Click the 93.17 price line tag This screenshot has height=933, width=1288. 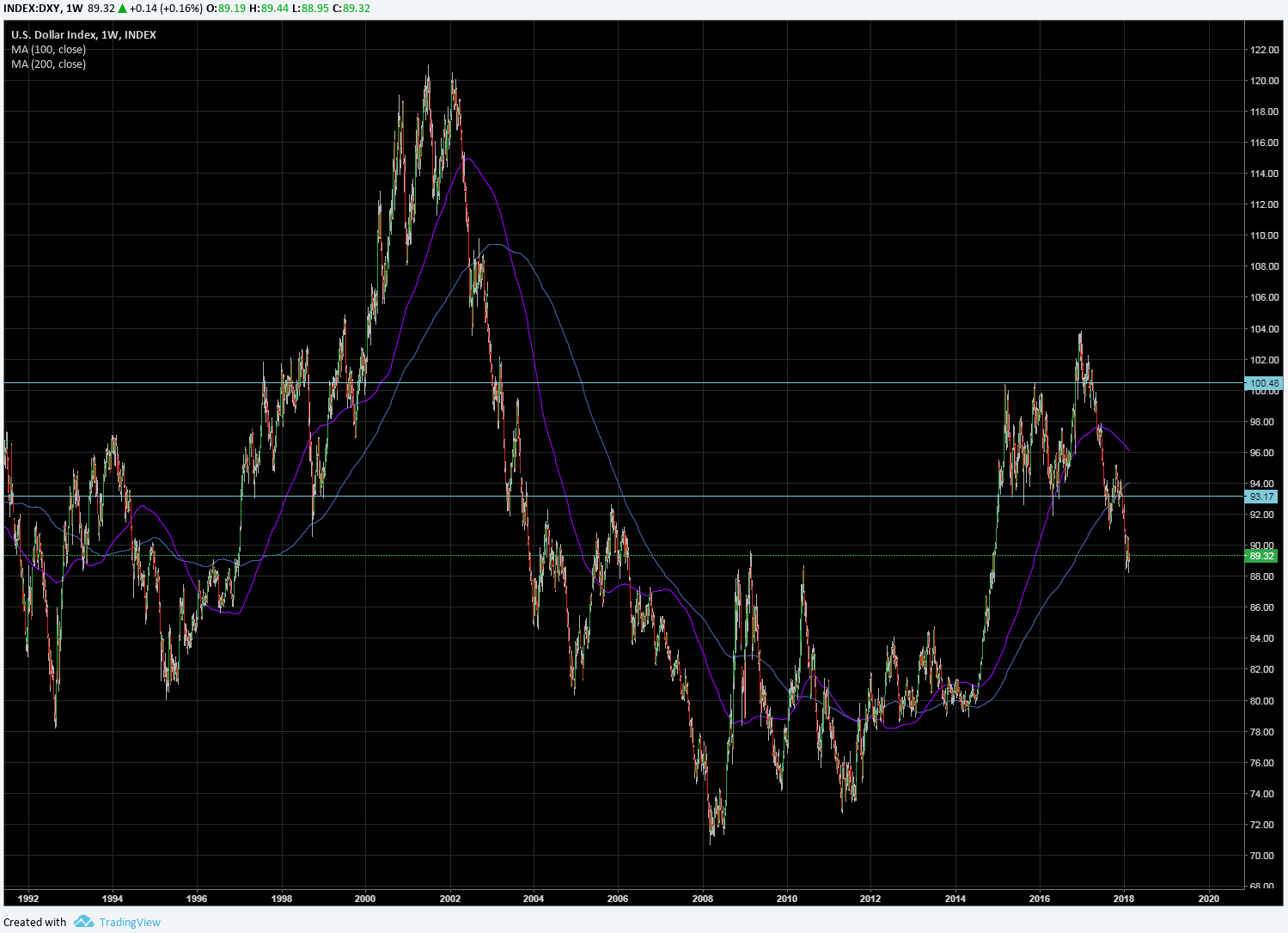pyautogui.click(x=1262, y=497)
